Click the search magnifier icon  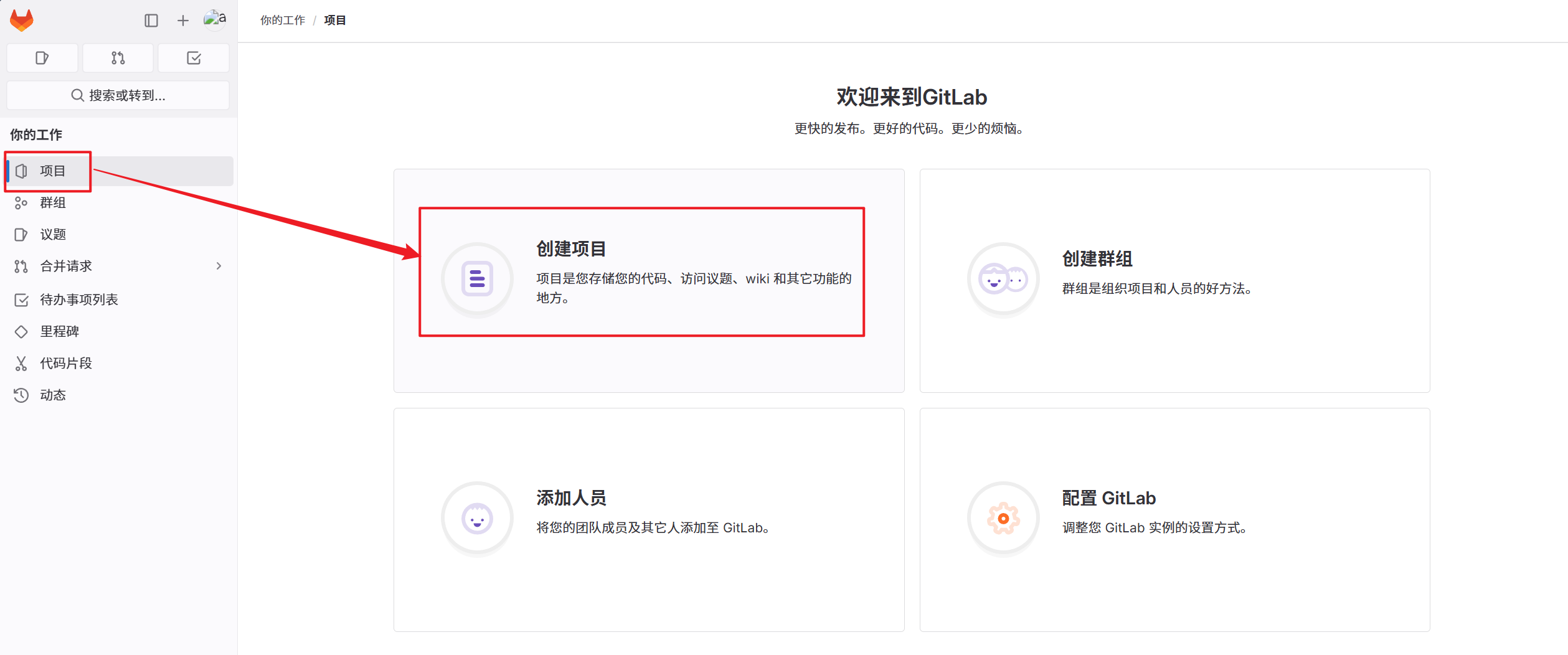point(77,95)
